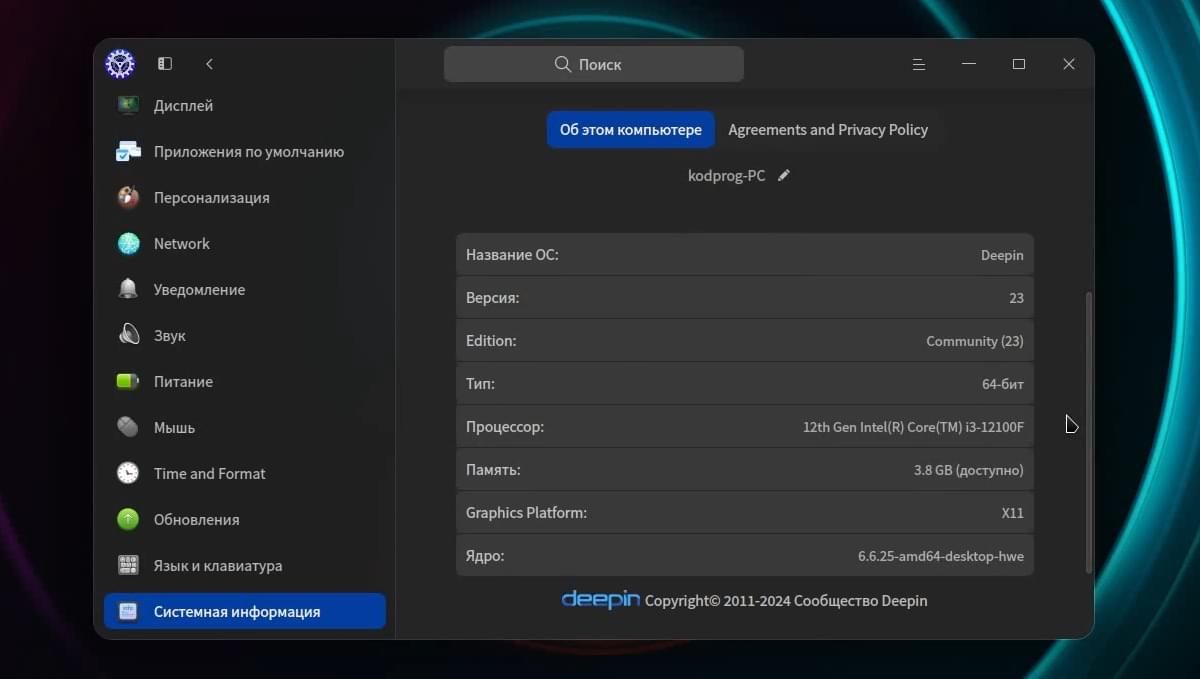The image size is (1200, 679).
Task: Click the Time and Format clock icon
Action: coord(128,473)
